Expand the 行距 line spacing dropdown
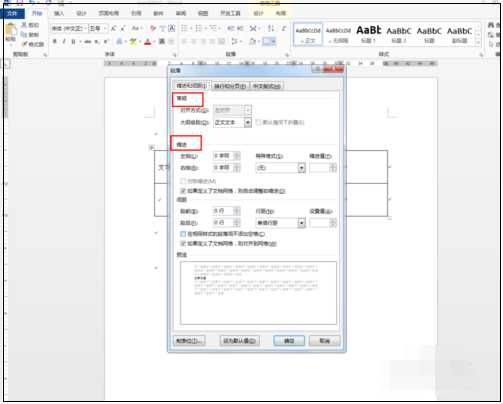Viewport: 503px width, 404px height. [302, 223]
